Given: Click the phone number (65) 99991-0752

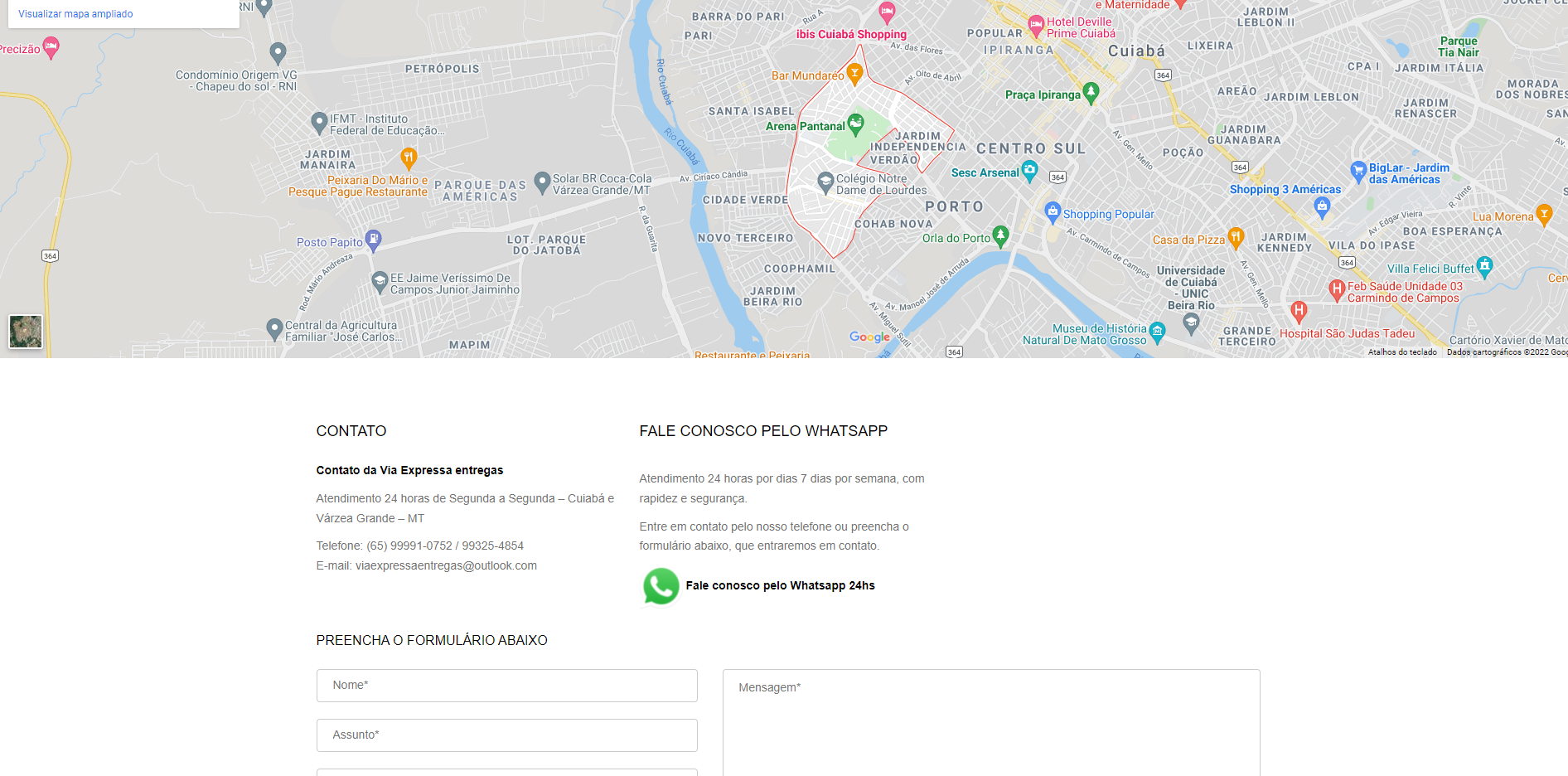Looking at the screenshot, I should [x=409, y=546].
